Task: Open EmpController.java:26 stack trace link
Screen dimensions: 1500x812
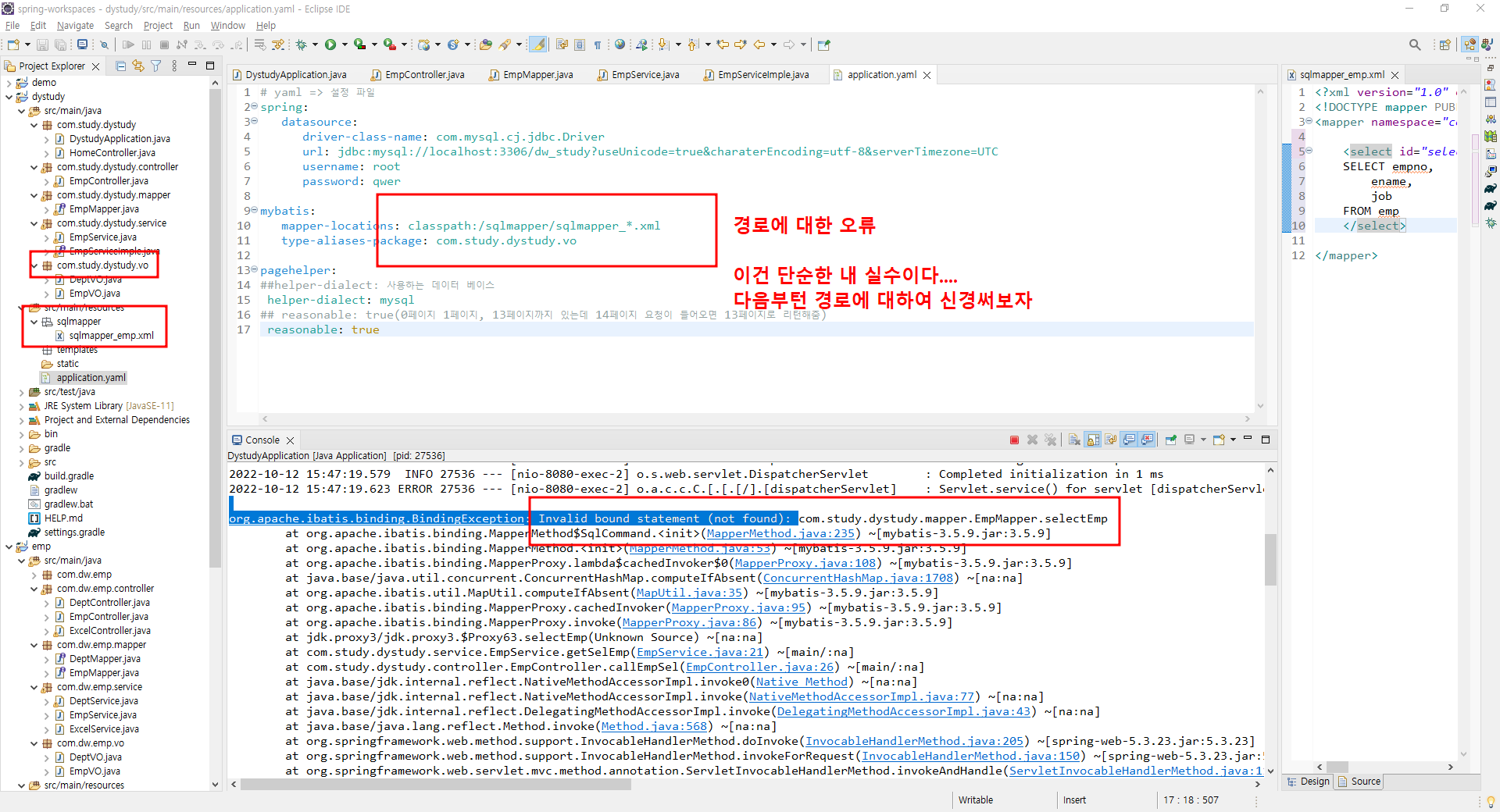Action: (760, 667)
